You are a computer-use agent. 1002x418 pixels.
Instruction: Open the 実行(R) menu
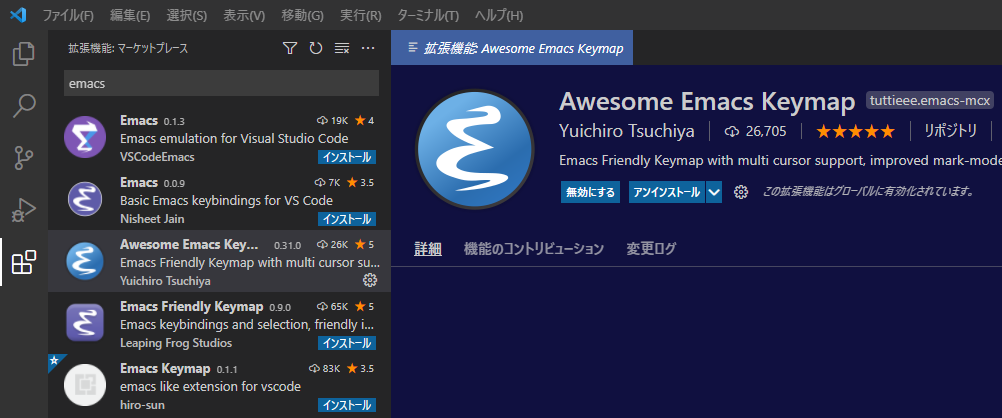coord(361,15)
